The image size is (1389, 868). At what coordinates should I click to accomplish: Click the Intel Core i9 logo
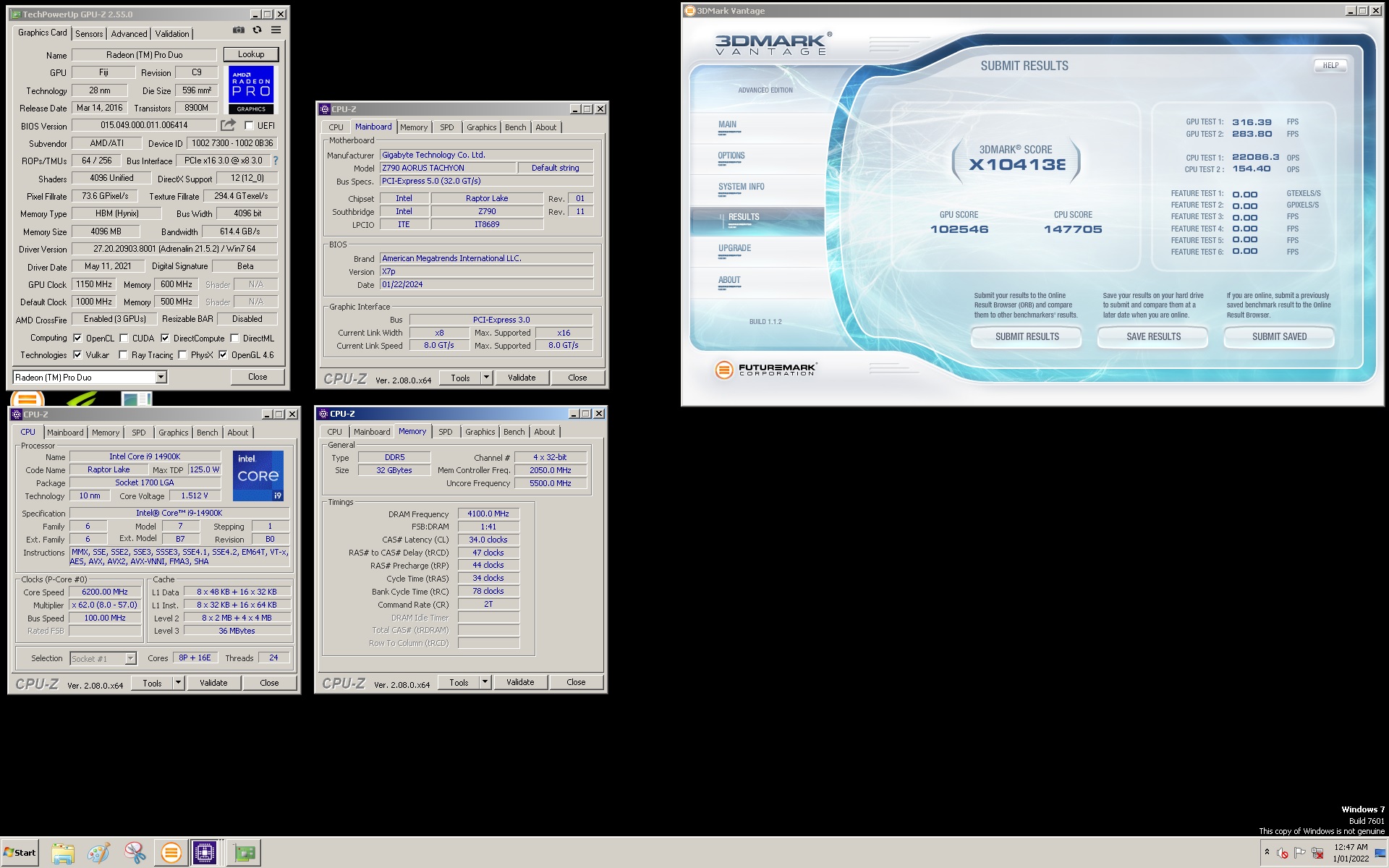coord(258,476)
